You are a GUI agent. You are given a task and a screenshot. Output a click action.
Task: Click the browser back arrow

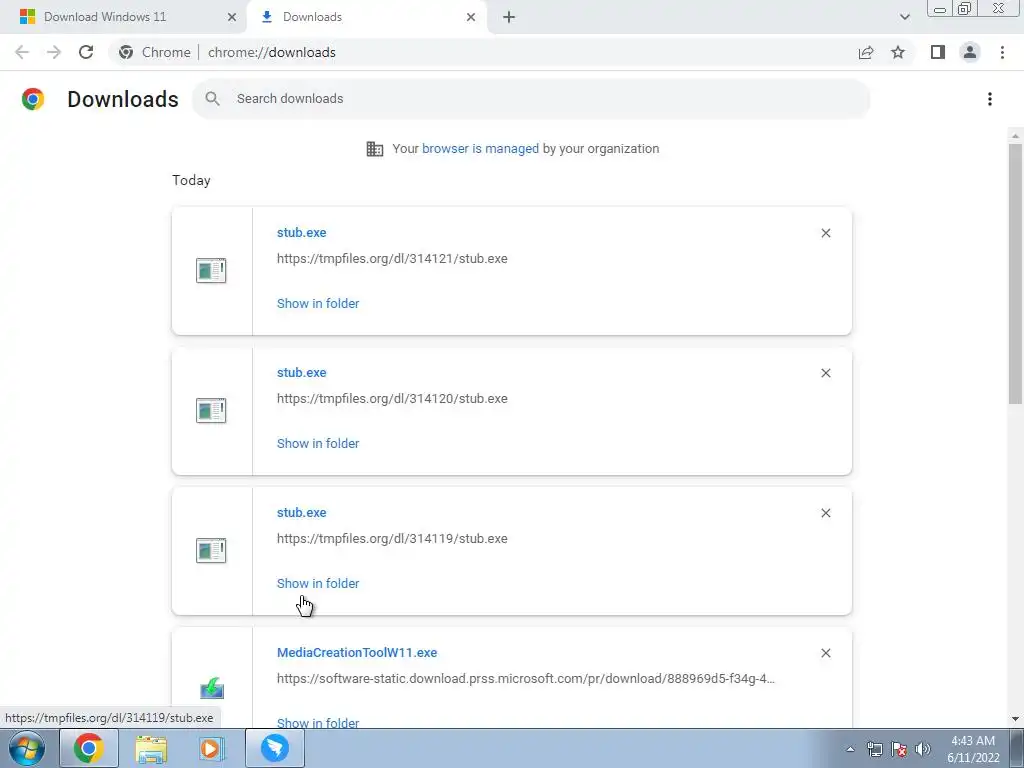[x=22, y=52]
